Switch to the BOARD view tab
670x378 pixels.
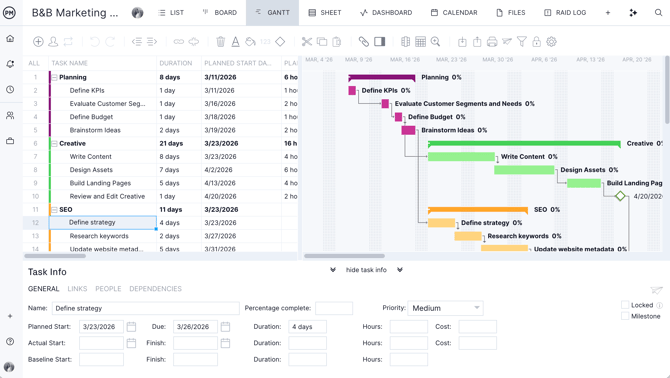click(220, 12)
